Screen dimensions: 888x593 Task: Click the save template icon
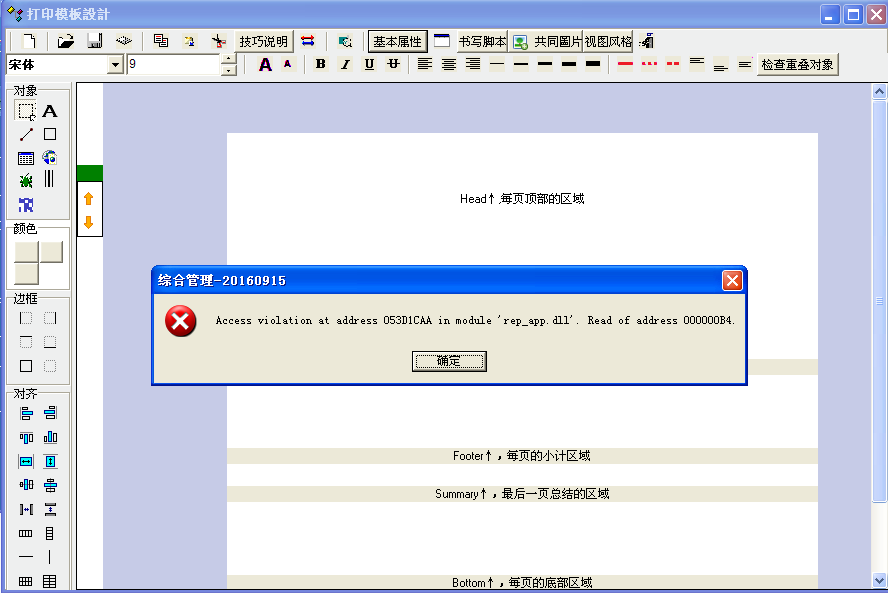click(94, 41)
